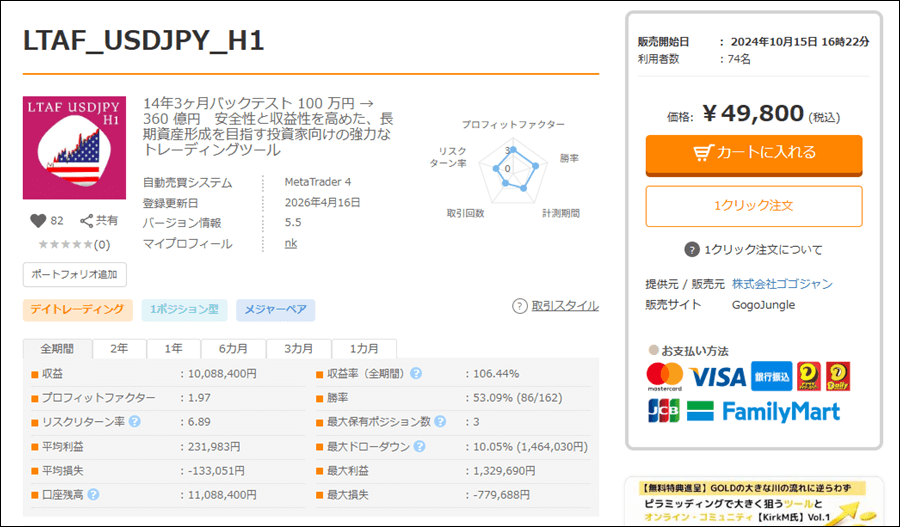This screenshot has width=900, height=527.
Task: Open the 1カ月 period tab
Action: [x=364, y=349]
